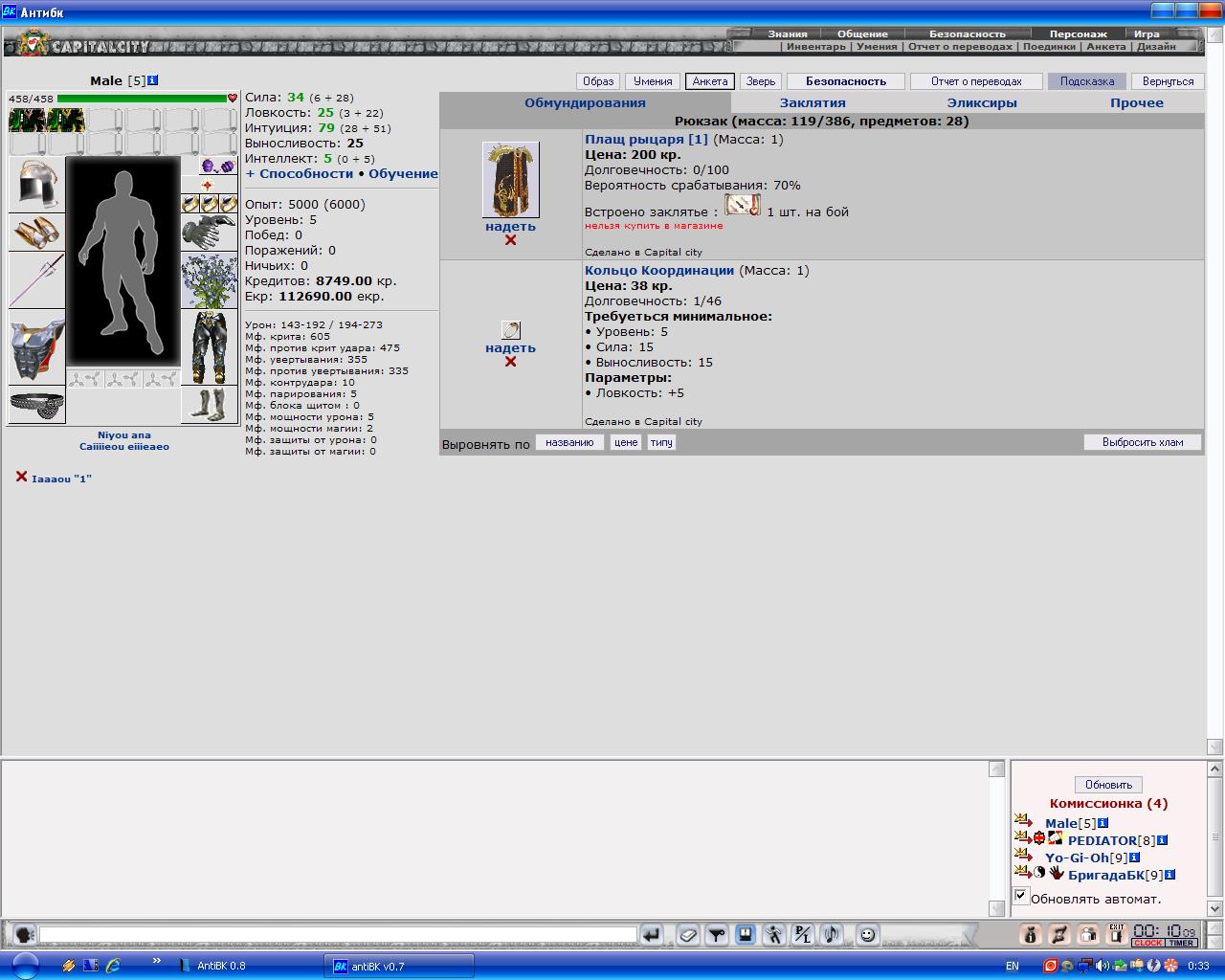Click the funnel filter icon in chat bar
This screenshot has height=980, width=1225.
(x=717, y=935)
